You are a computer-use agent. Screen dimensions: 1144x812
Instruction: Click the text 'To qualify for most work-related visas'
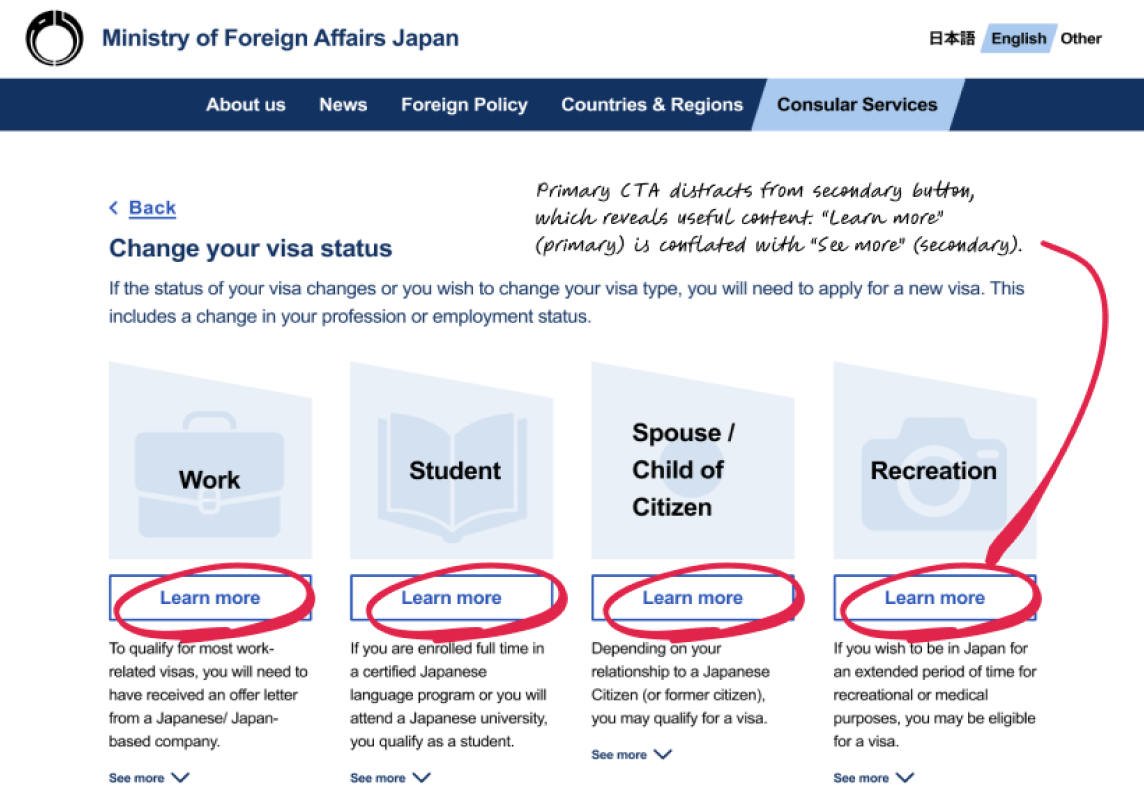point(209,695)
